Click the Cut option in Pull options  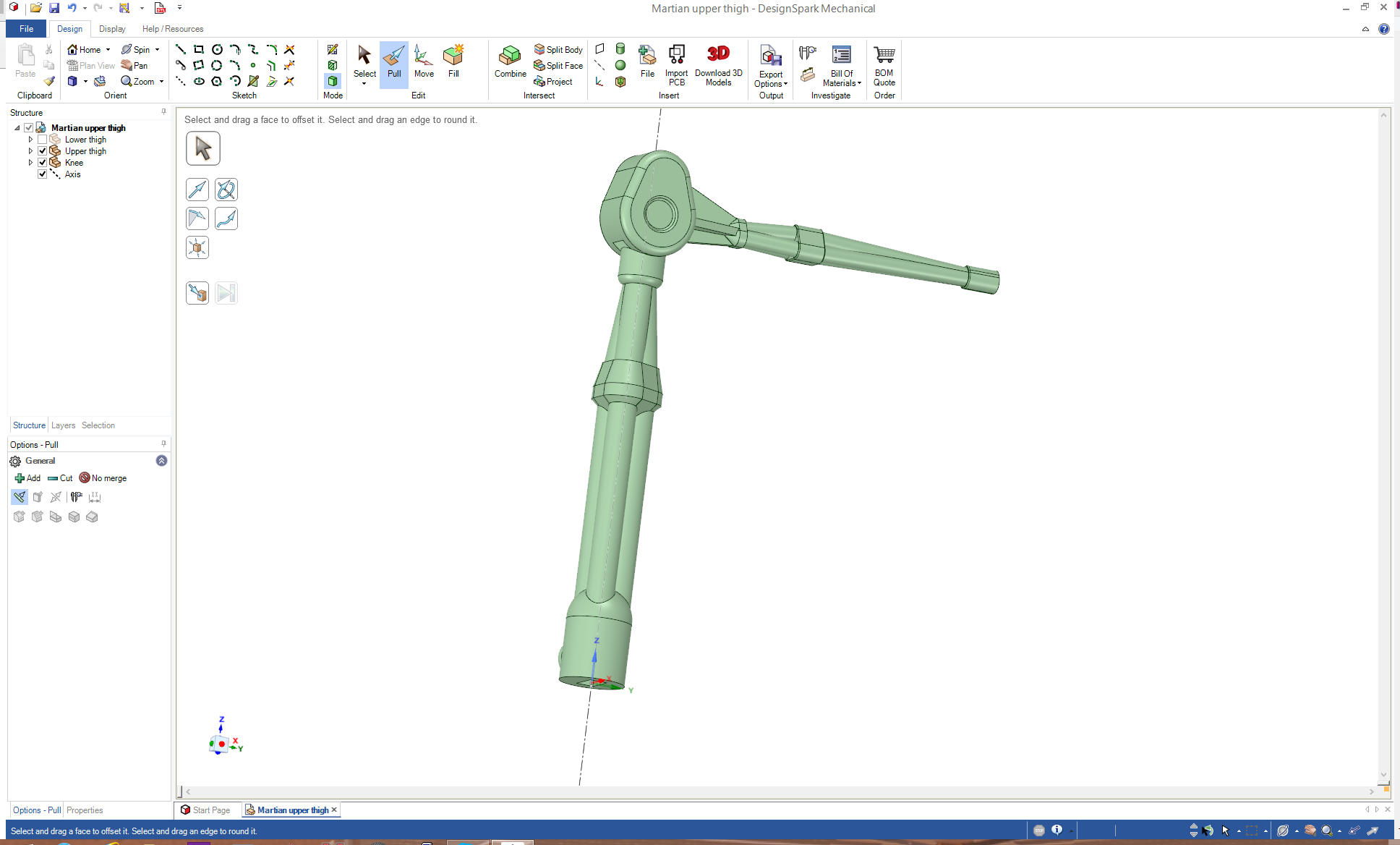pos(61,478)
